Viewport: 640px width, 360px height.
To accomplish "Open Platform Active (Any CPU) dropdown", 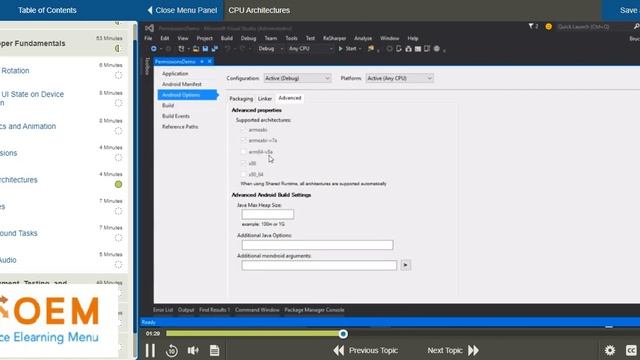I will coord(399,78).
